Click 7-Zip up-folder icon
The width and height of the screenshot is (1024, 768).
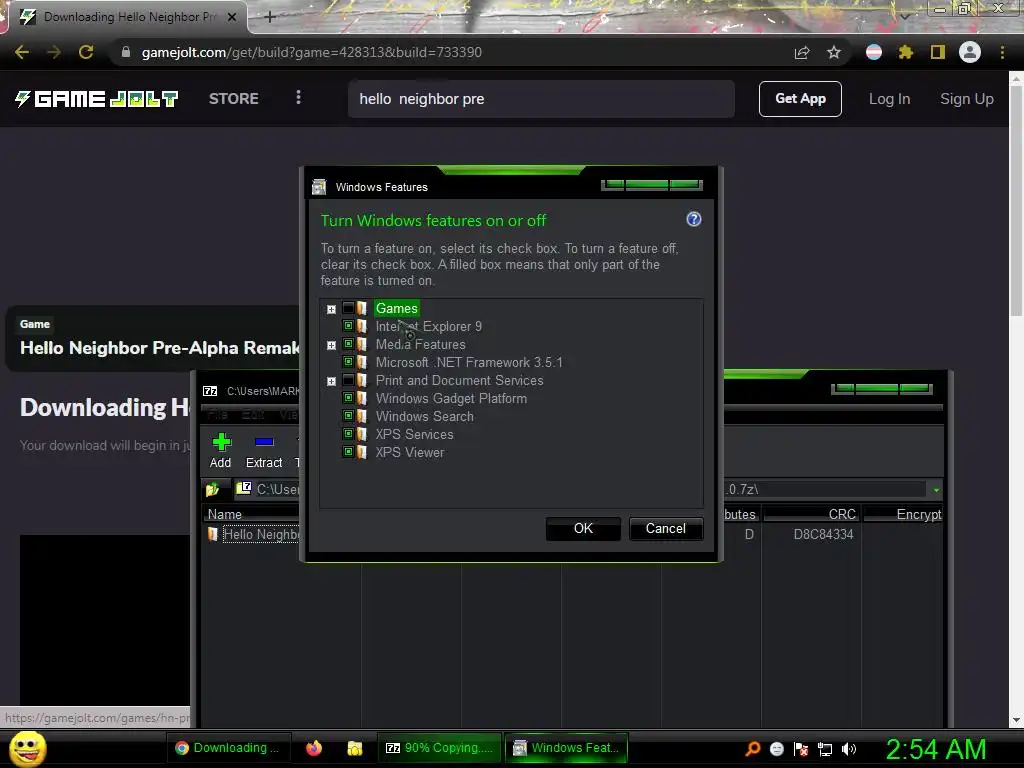212,489
